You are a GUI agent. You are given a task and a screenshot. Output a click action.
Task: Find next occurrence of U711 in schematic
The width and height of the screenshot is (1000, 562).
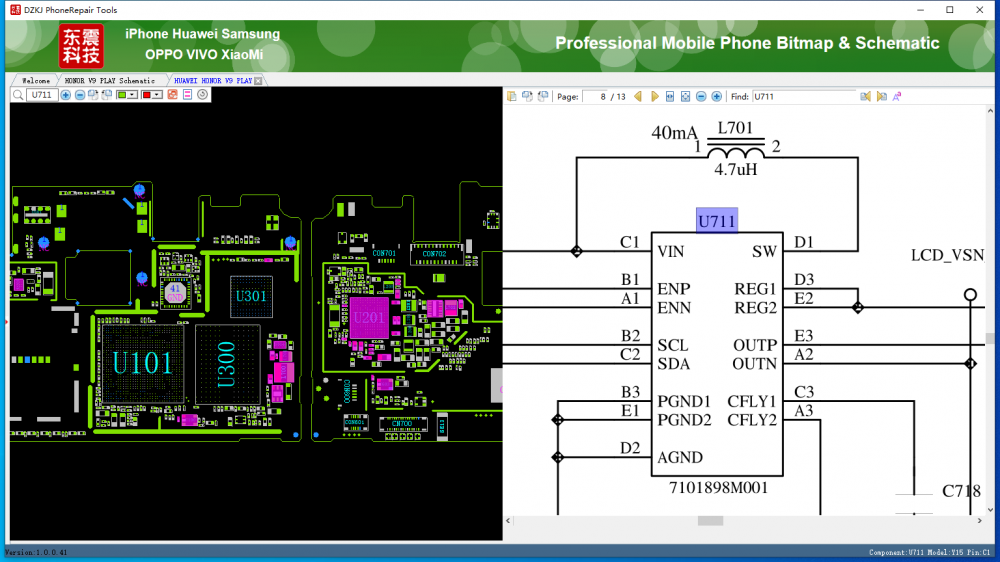[x=881, y=97]
